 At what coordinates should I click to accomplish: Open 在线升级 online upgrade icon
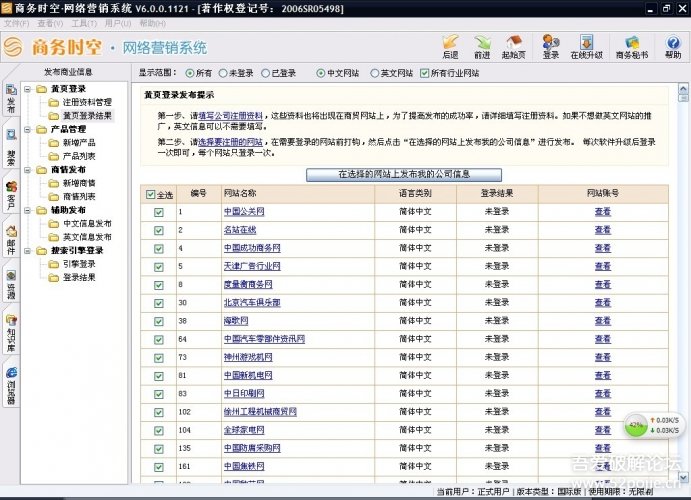[x=586, y=46]
